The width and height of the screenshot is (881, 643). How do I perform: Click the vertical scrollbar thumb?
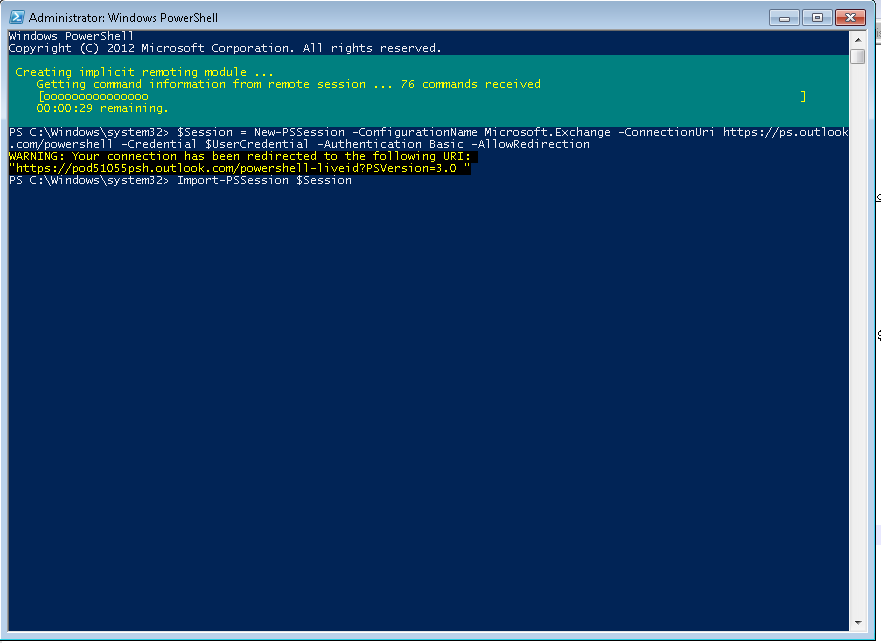[x=858, y=56]
